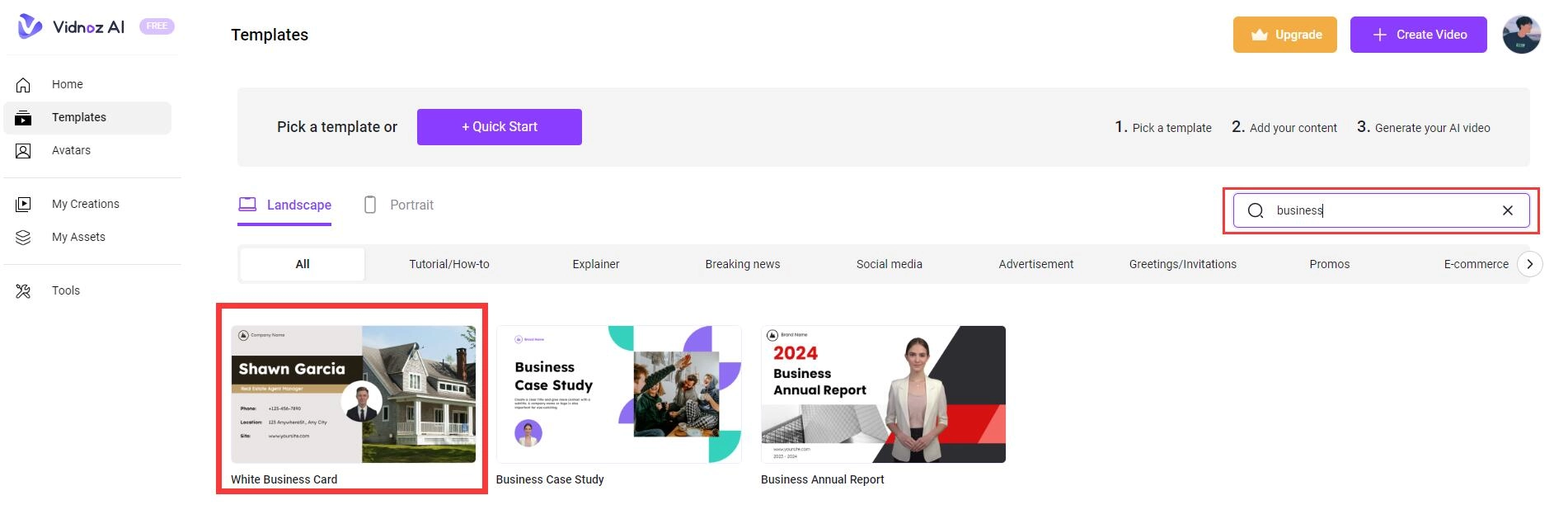Screen dimensions: 1568x519
Task: Go to My Creations
Action: pyautogui.click(x=85, y=204)
